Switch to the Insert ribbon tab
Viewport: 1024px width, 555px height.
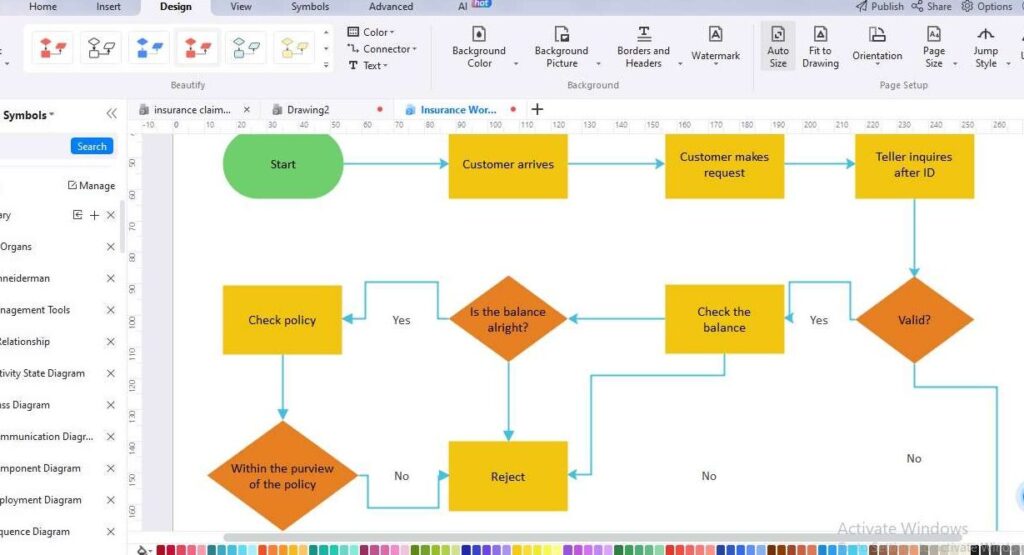pos(108,6)
